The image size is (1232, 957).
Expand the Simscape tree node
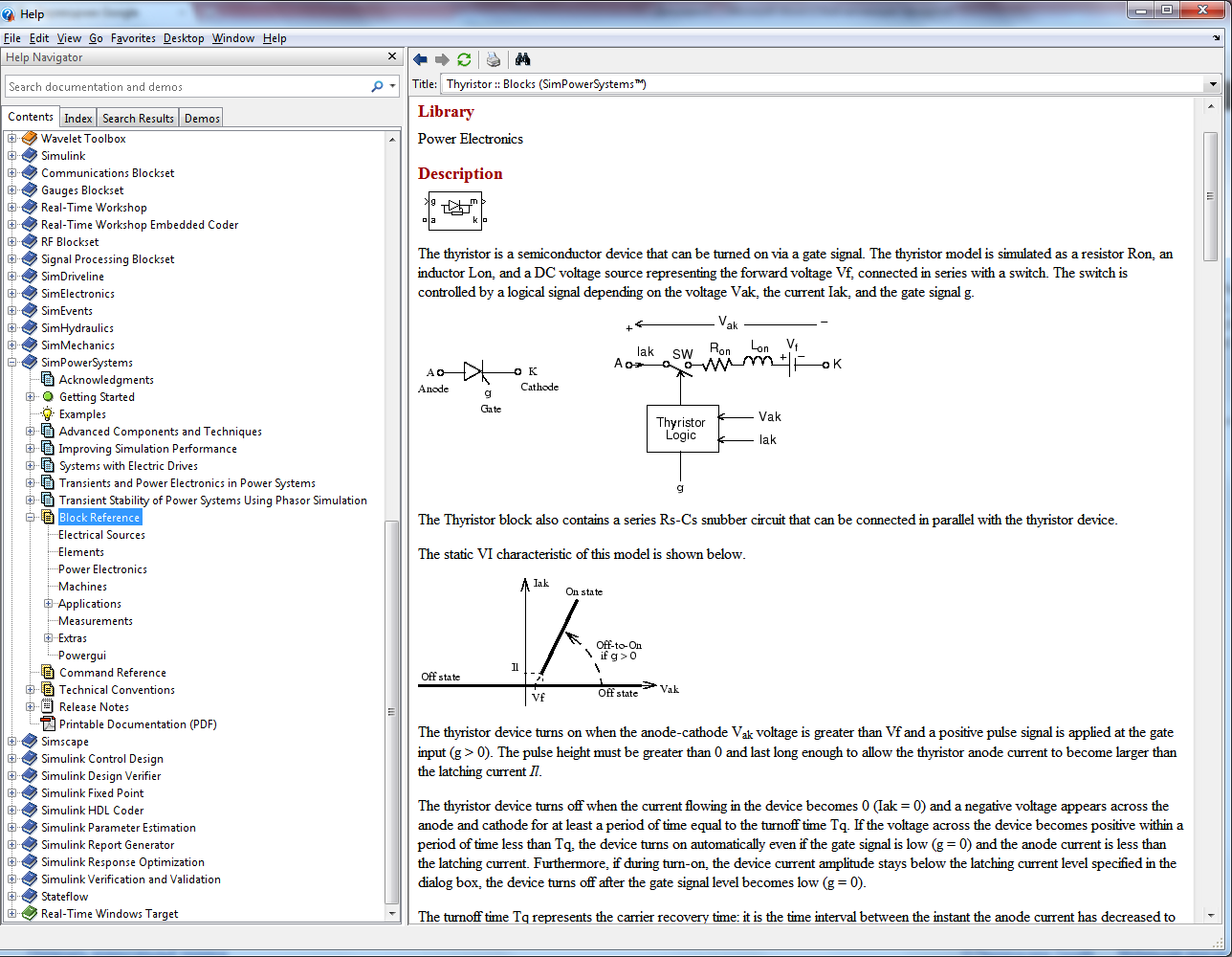pos(12,742)
